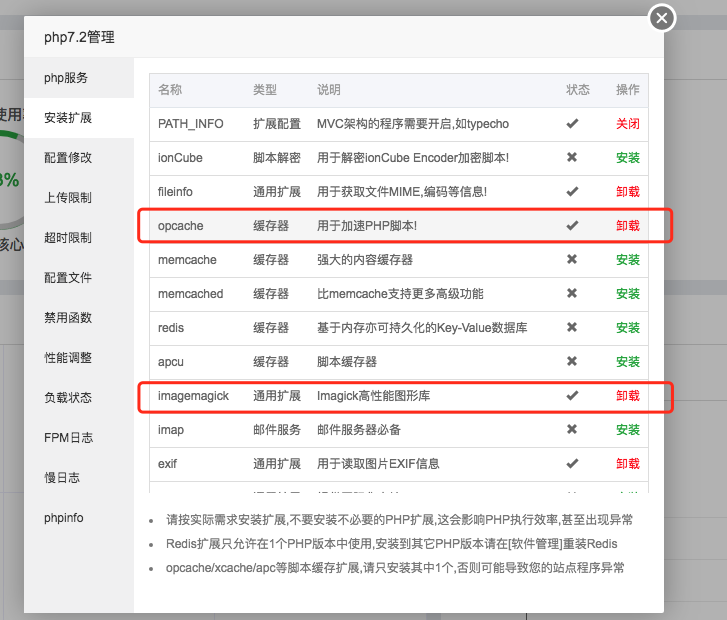Image resolution: width=727 pixels, height=620 pixels.
Task: Click apcu status cross icon
Action: (572, 361)
